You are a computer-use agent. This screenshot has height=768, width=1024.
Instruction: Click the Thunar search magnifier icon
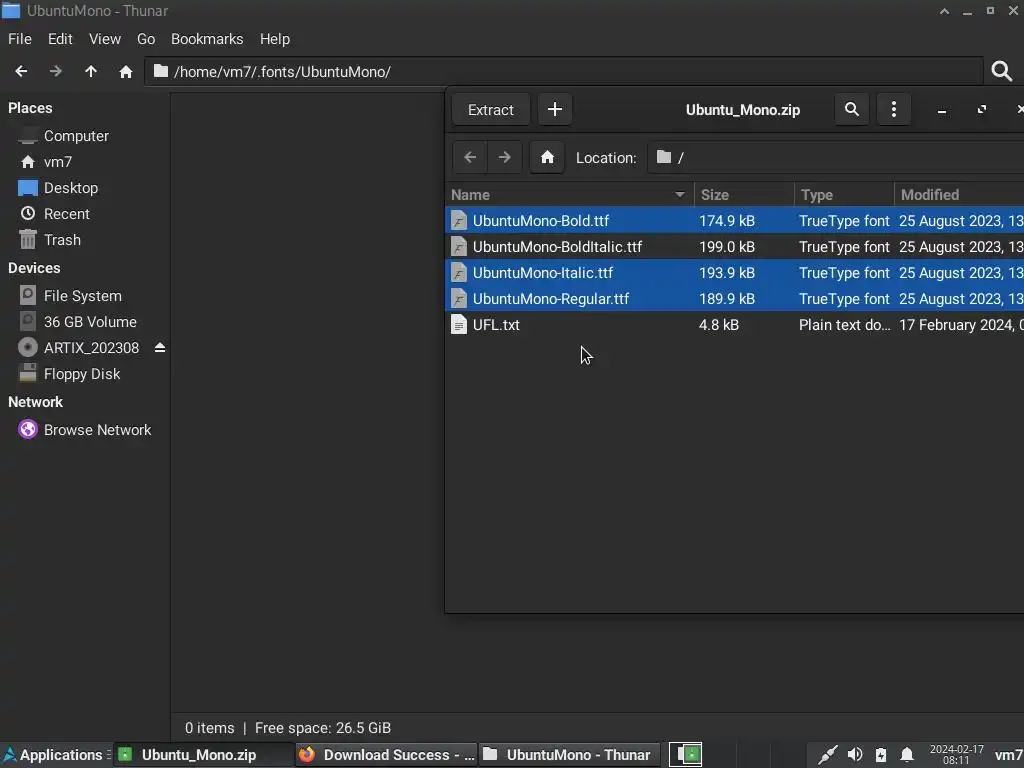[x=1001, y=71]
